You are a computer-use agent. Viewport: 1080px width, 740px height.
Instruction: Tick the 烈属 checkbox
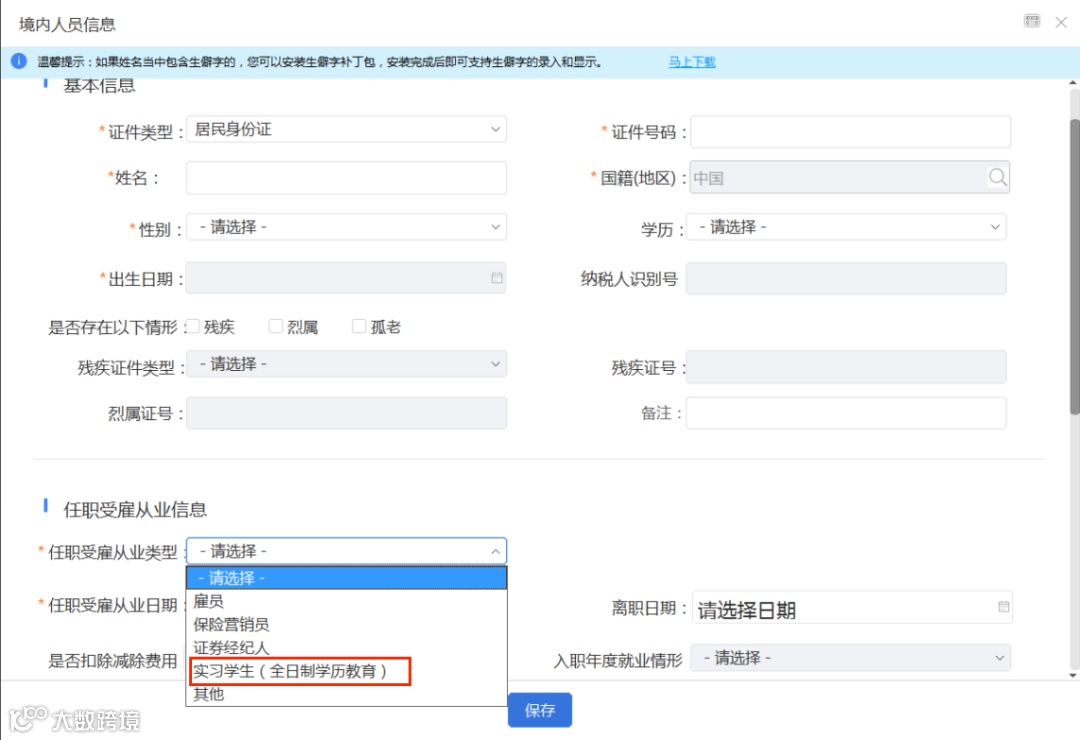(x=276, y=326)
